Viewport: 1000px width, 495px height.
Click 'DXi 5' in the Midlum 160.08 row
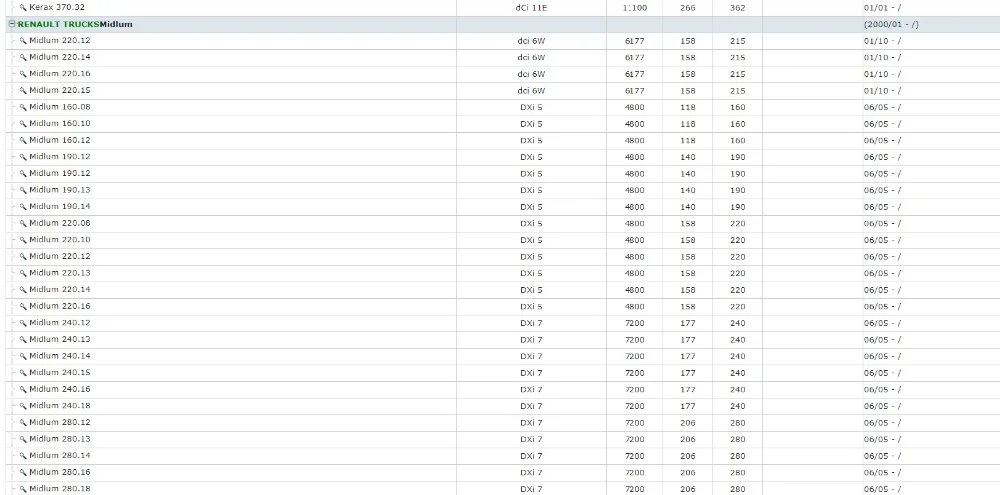pos(531,107)
